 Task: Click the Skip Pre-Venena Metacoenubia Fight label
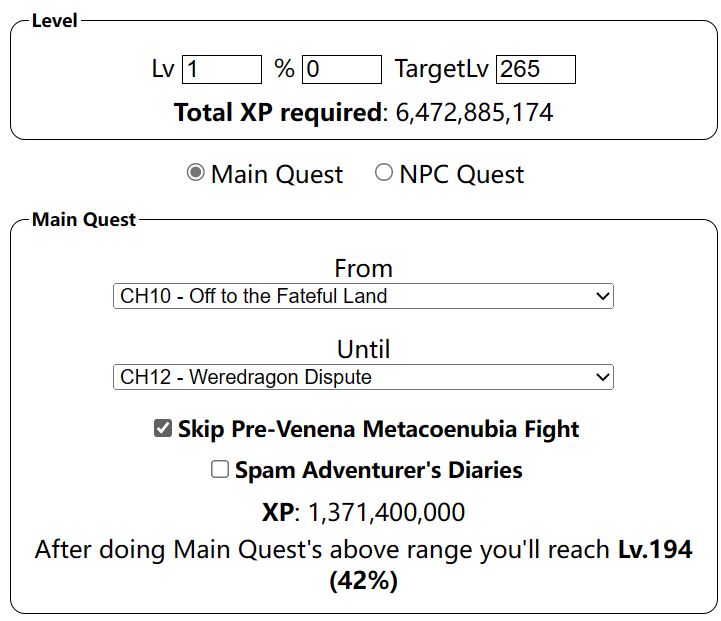tap(378, 430)
